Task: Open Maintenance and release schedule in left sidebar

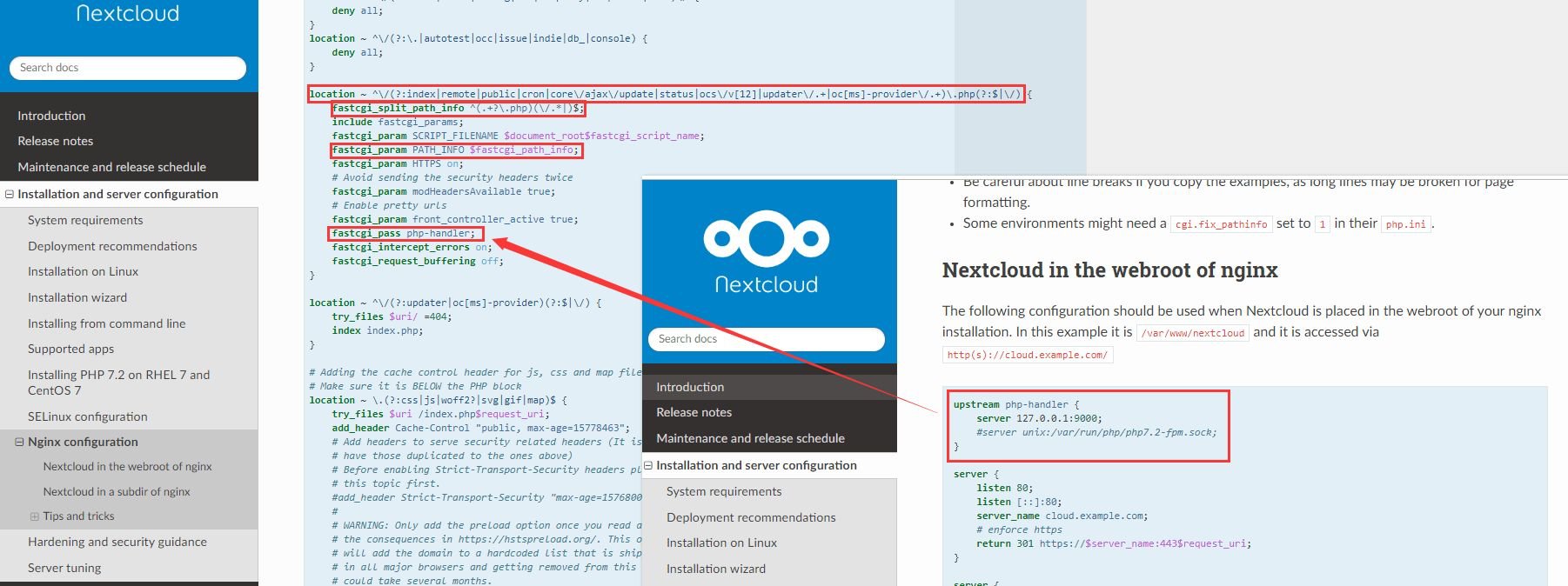Action: tap(111, 167)
